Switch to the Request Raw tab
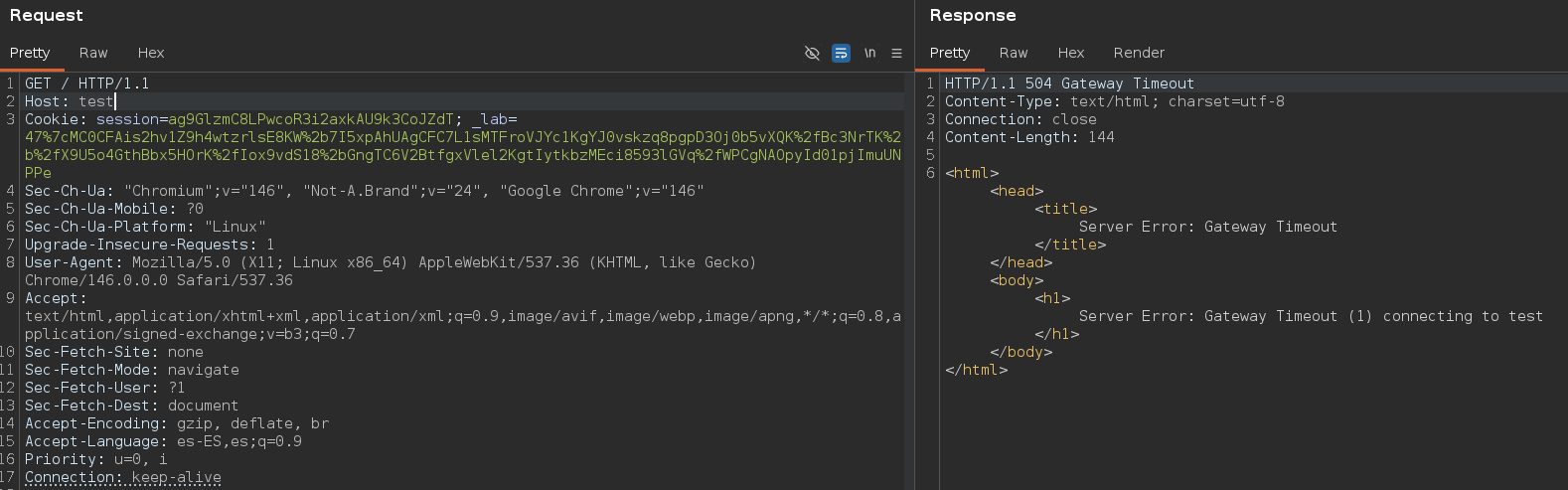This screenshot has width=1568, height=490. click(93, 53)
